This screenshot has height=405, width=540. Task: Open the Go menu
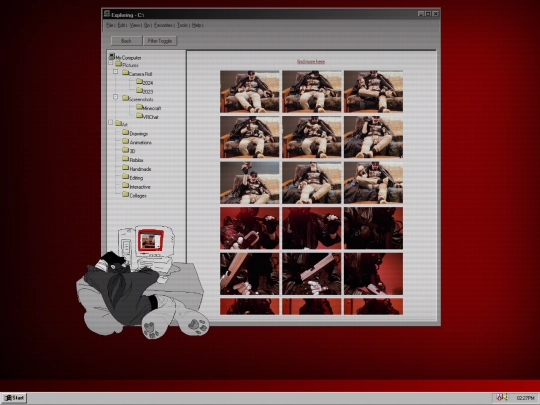(x=147, y=25)
